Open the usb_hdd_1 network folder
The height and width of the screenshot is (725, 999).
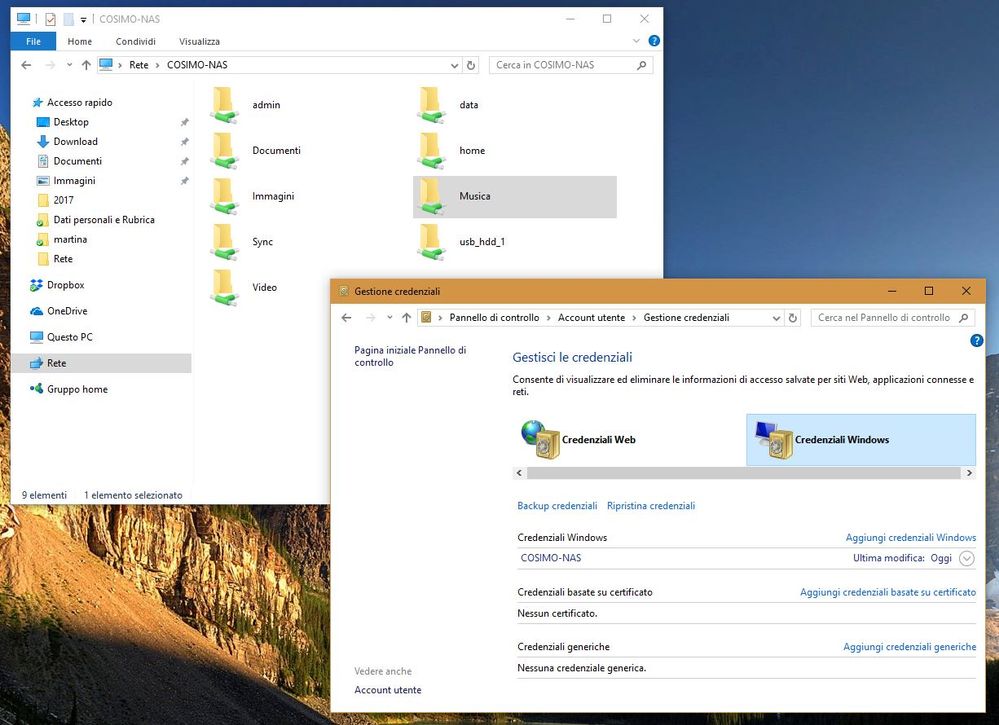[432, 242]
